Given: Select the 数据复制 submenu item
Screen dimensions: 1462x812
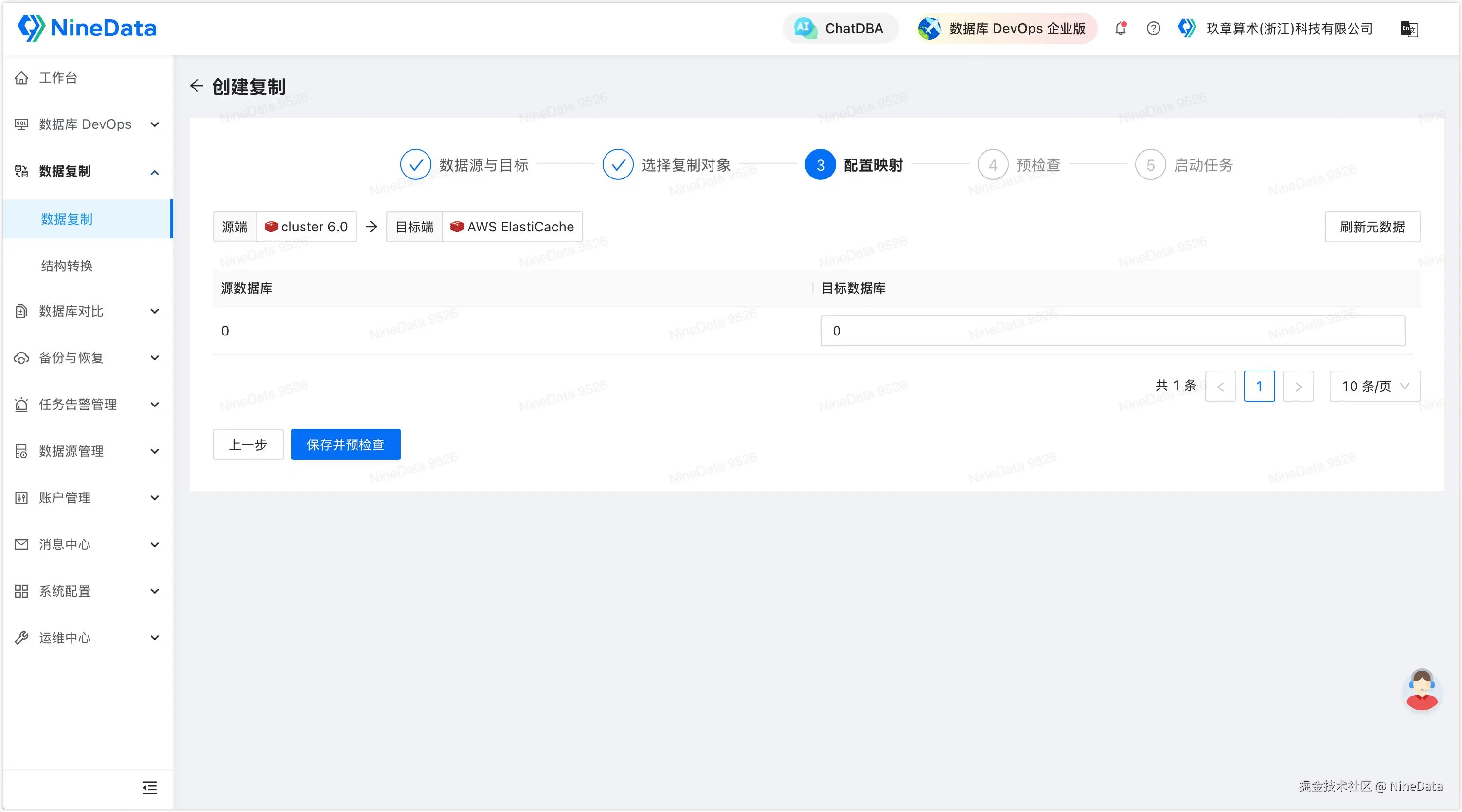Looking at the screenshot, I should click(67, 219).
